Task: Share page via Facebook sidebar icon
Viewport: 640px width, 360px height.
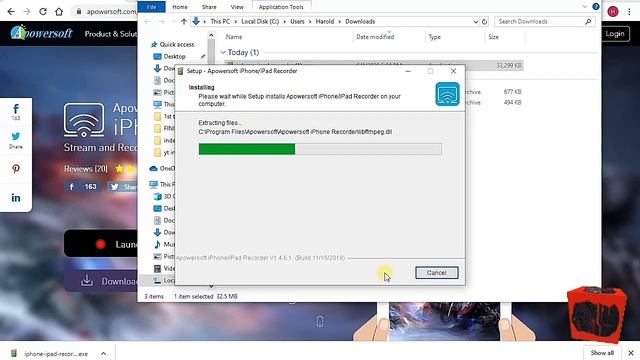Action: pyautogui.click(x=16, y=112)
